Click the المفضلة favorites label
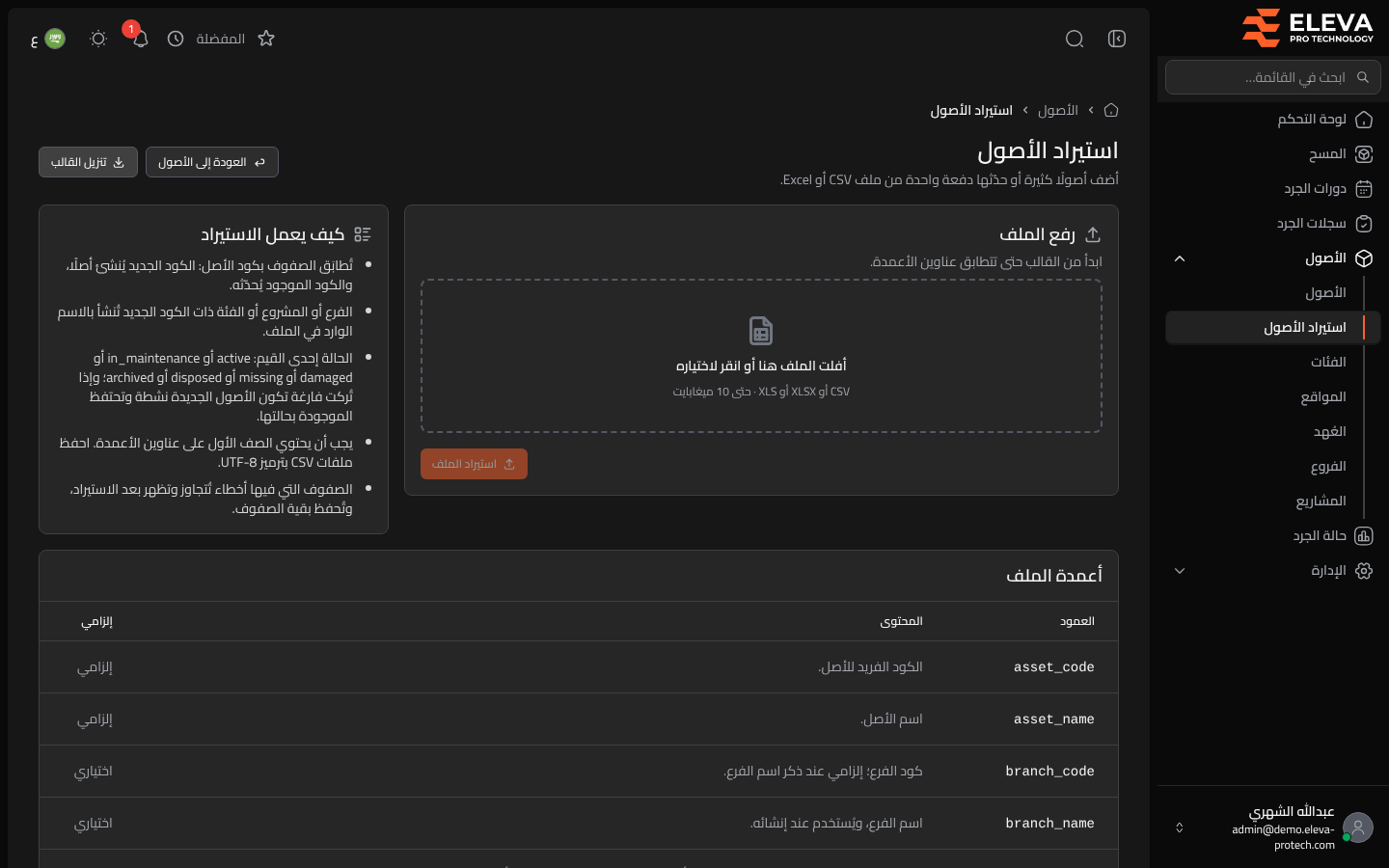This screenshot has height=868, width=1389. click(x=221, y=39)
